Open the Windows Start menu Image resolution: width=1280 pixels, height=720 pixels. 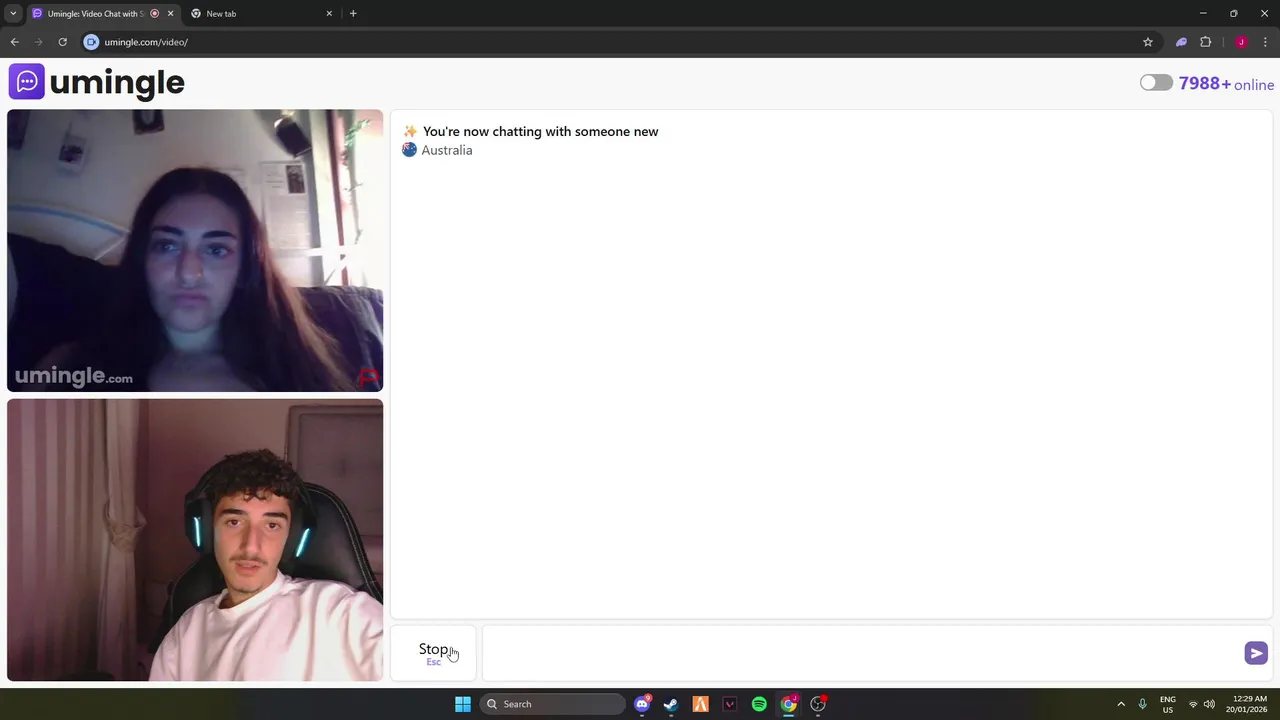pyautogui.click(x=463, y=704)
